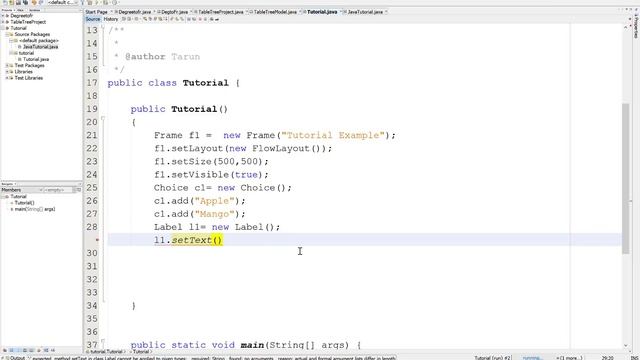The image size is (640, 360).
Task: Expand the Libraries node
Action: tap(7, 71)
